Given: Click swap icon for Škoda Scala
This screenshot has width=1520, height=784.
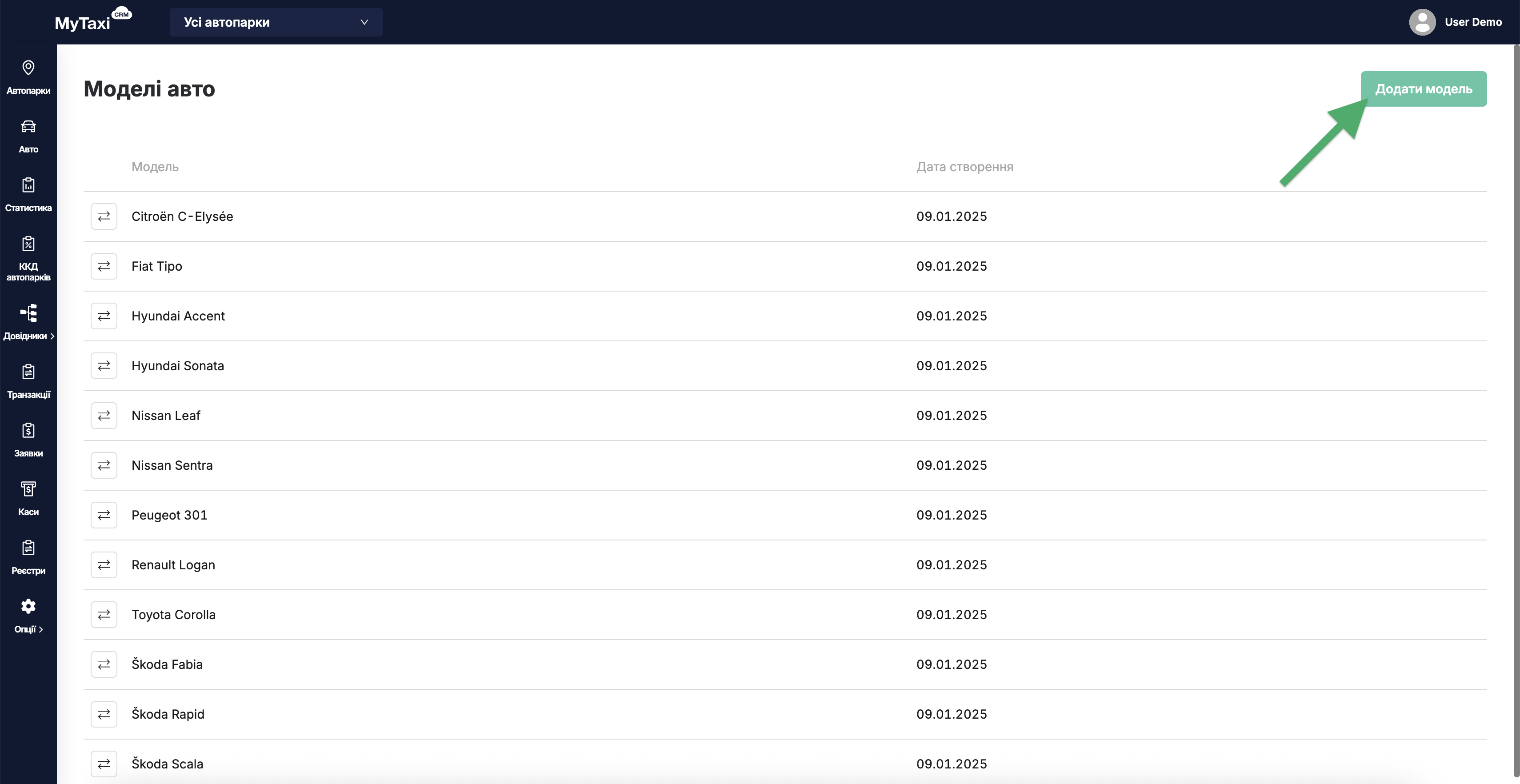Looking at the screenshot, I should coord(104,764).
